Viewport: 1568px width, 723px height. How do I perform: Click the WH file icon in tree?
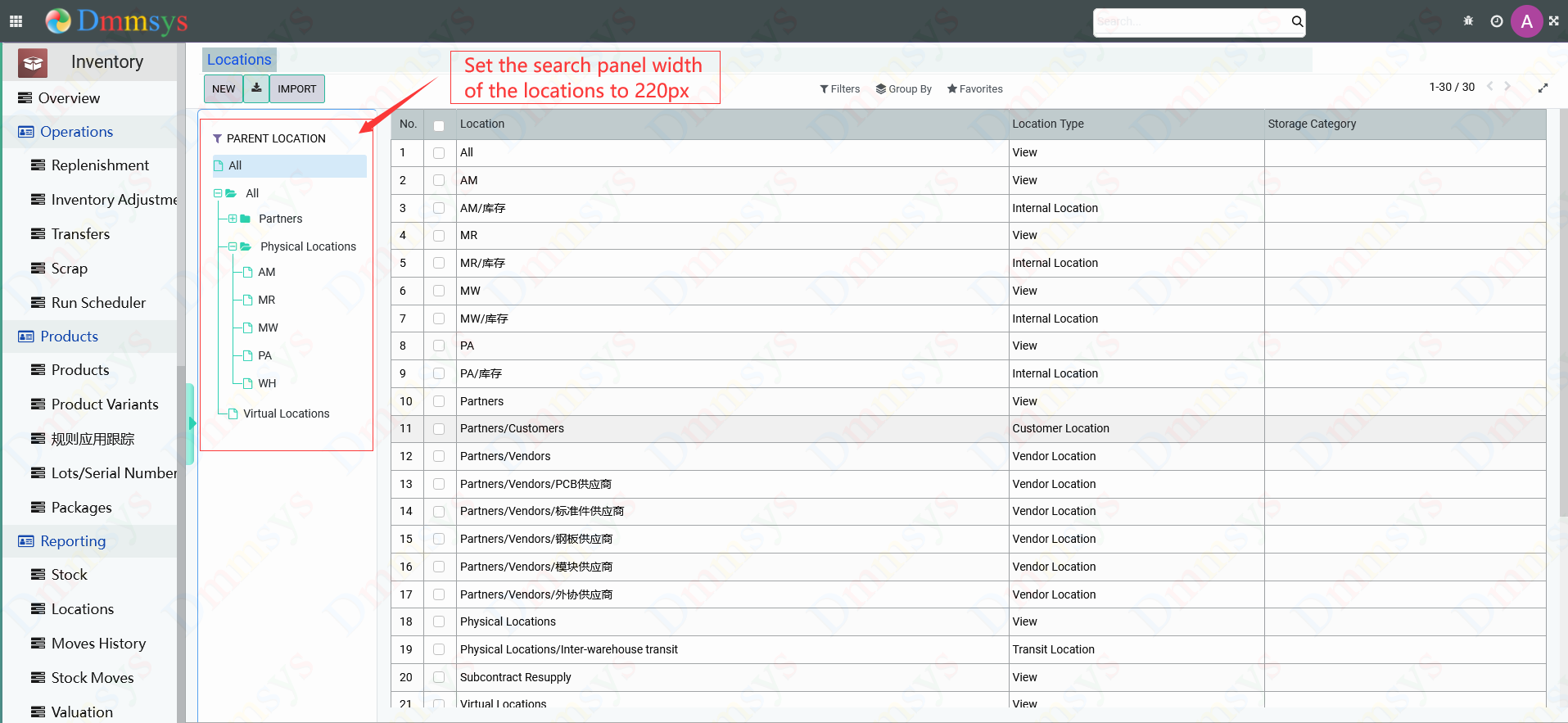pos(247,383)
